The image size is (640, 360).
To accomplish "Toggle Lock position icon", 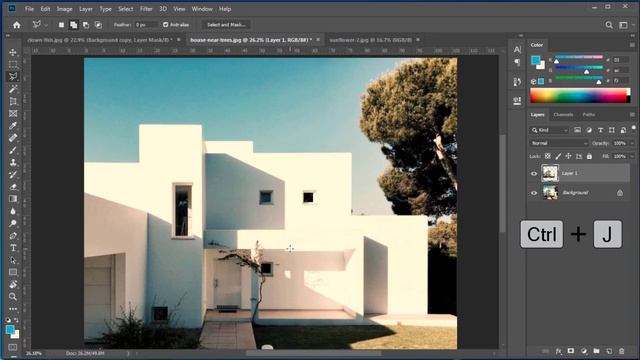I will 568,156.
